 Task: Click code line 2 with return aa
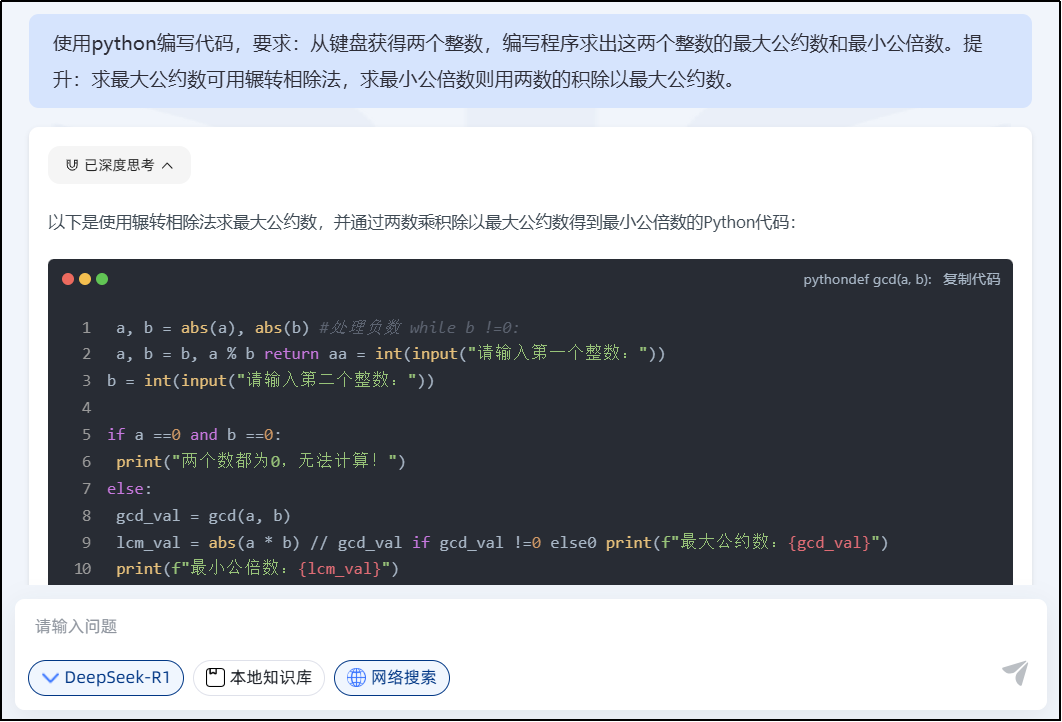391,354
